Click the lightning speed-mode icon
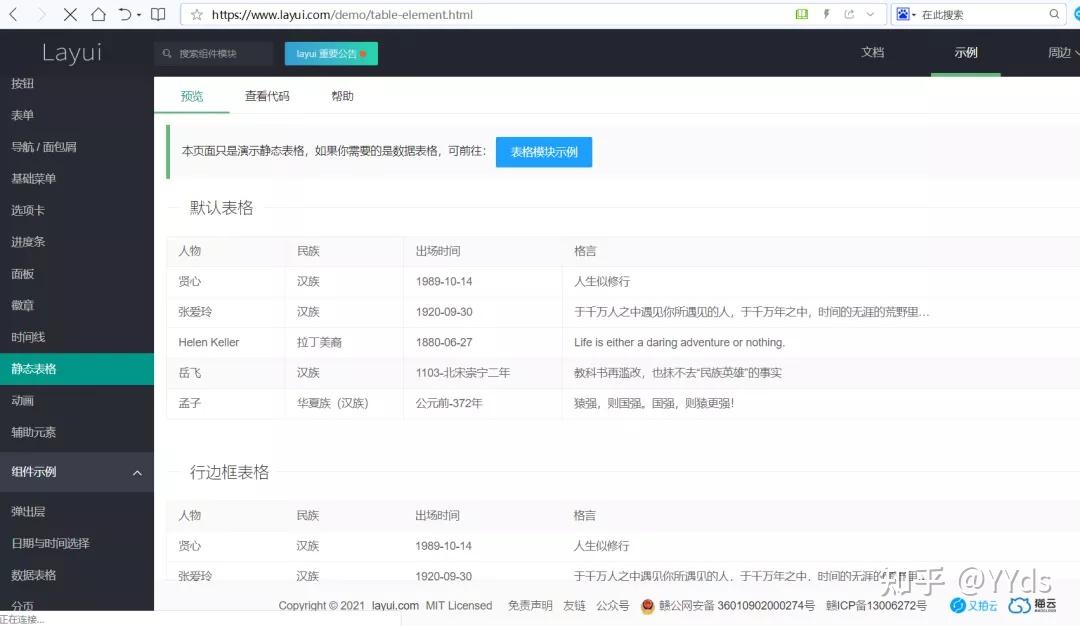The image size is (1080, 626). pyautogui.click(x=826, y=14)
